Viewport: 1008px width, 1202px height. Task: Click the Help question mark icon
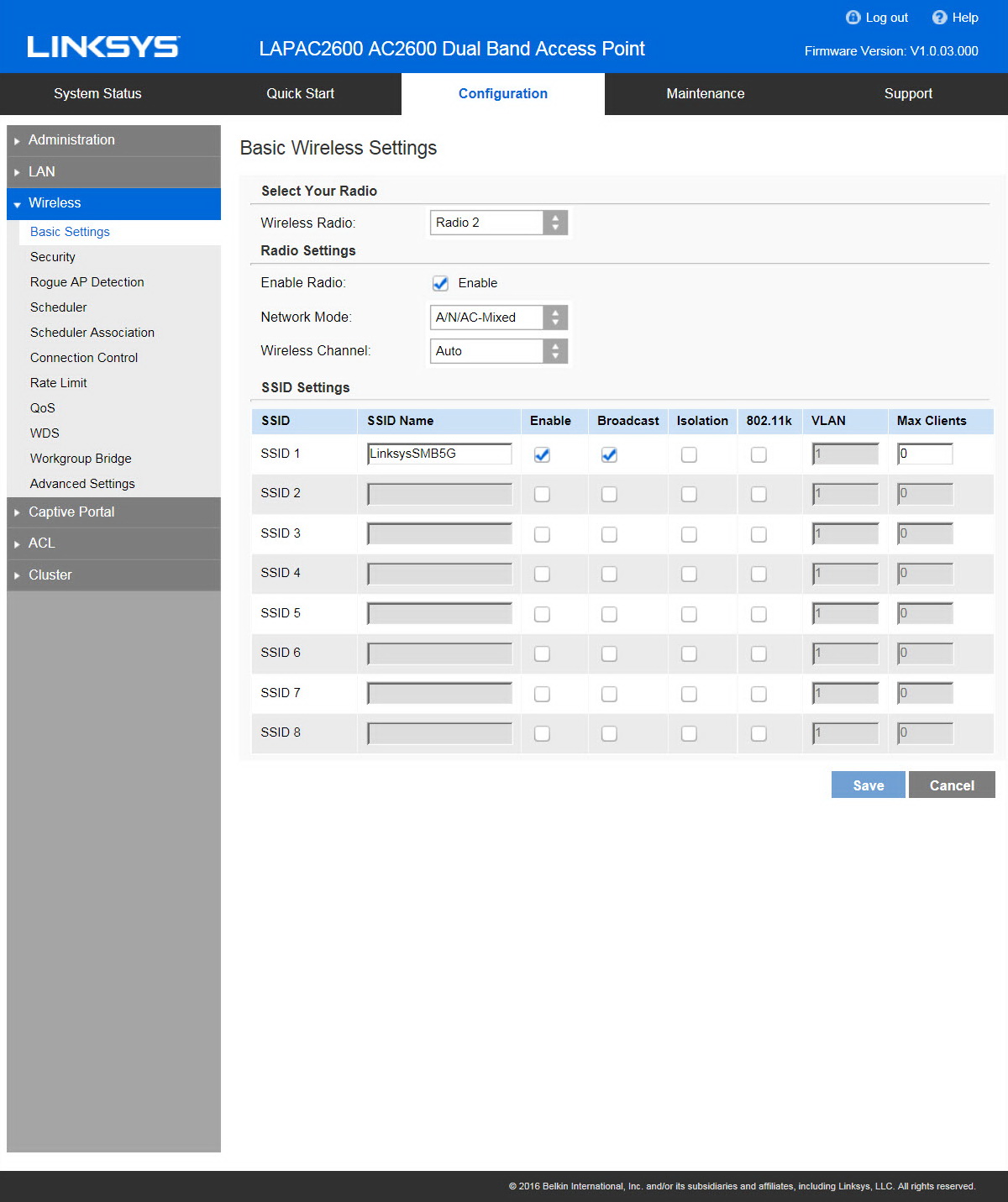click(x=939, y=18)
